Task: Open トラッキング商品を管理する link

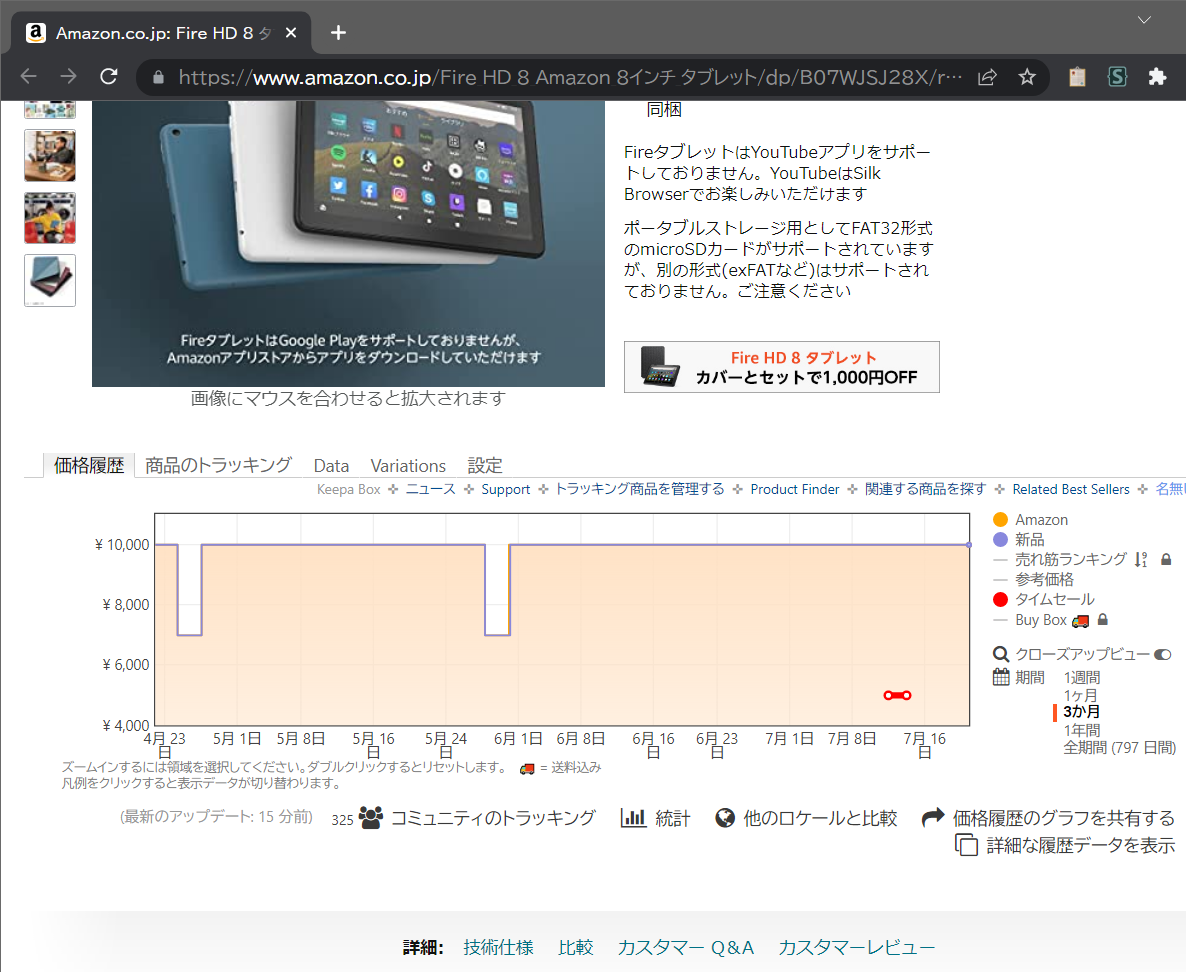Action: coord(640,489)
